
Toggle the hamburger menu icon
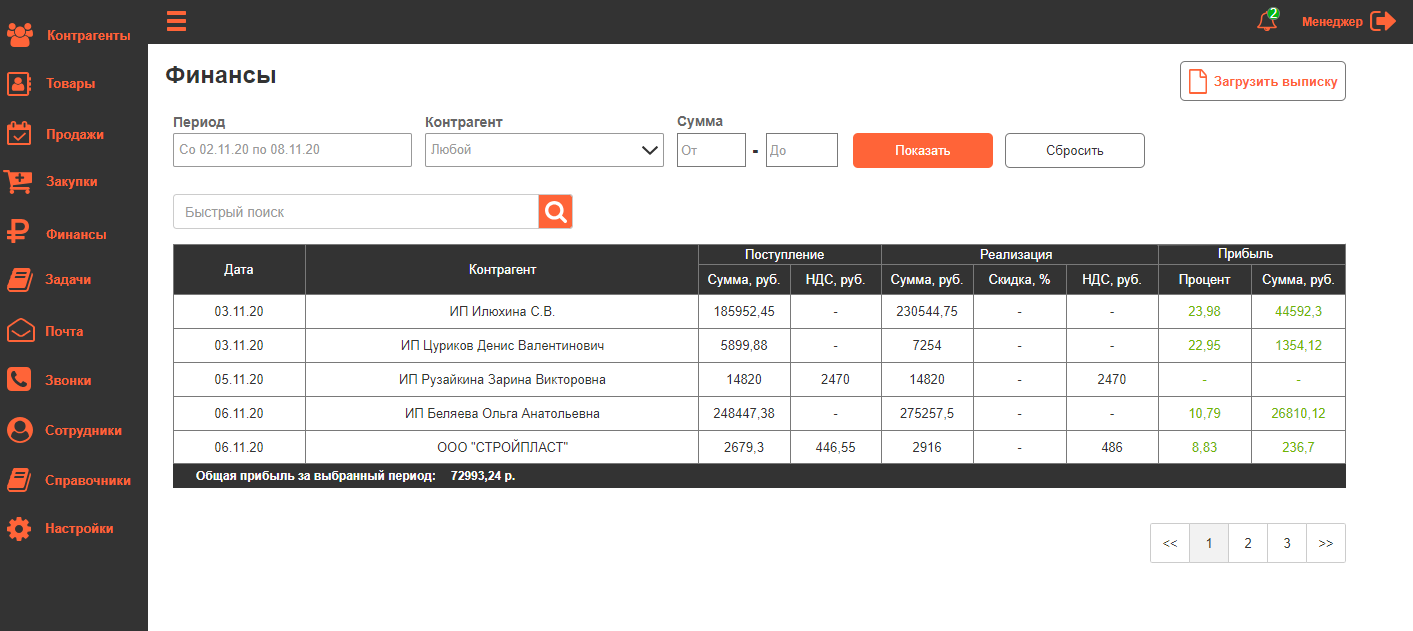coord(177,20)
